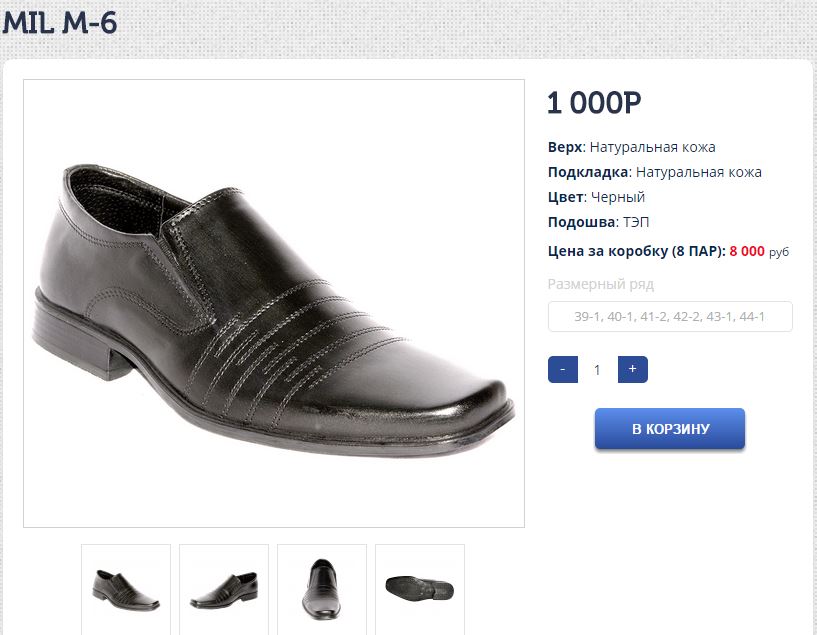Click the Подкладка lining line

coord(655,172)
